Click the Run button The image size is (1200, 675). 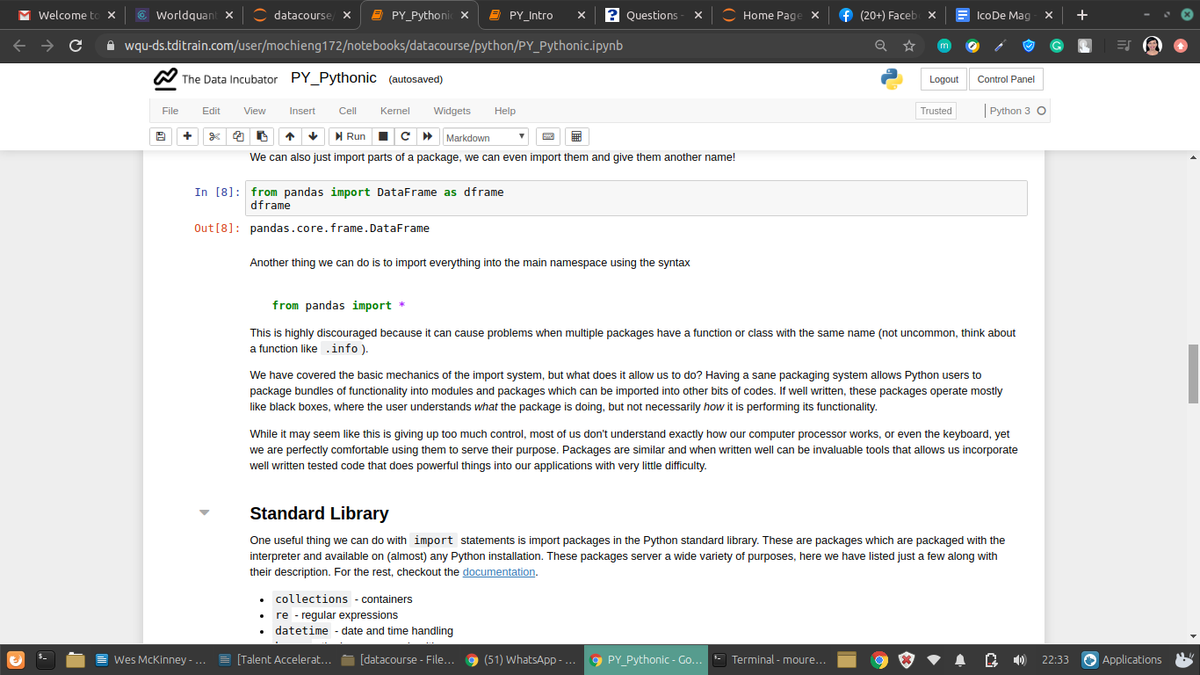350,137
